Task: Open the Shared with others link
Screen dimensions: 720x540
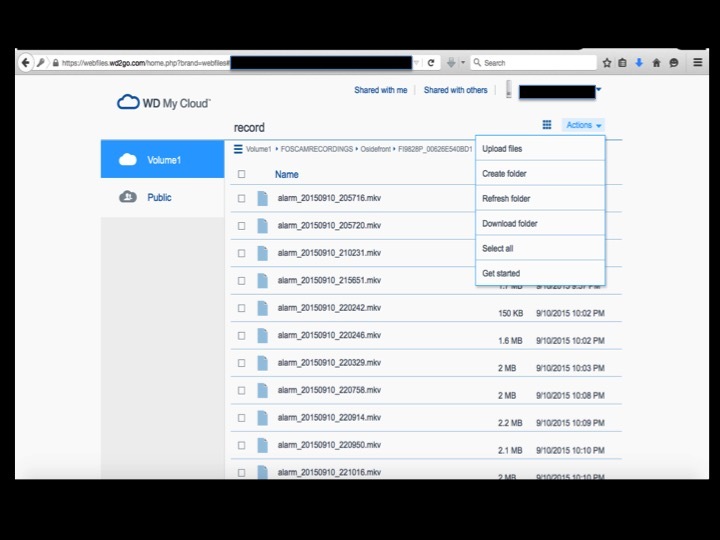Action: (456, 90)
